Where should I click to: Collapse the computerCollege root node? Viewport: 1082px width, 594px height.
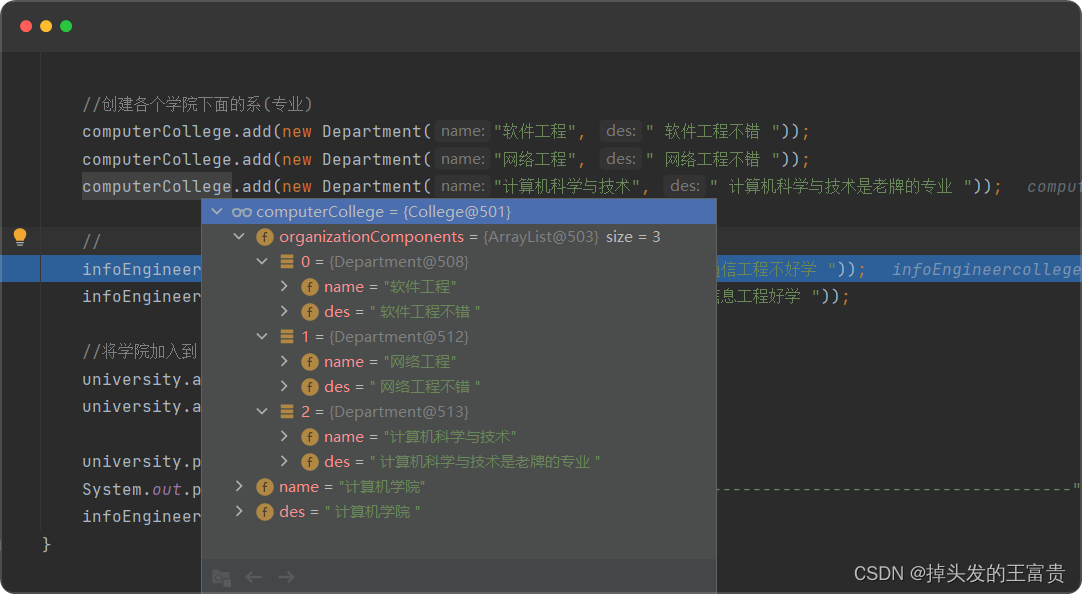click(217, 212)
